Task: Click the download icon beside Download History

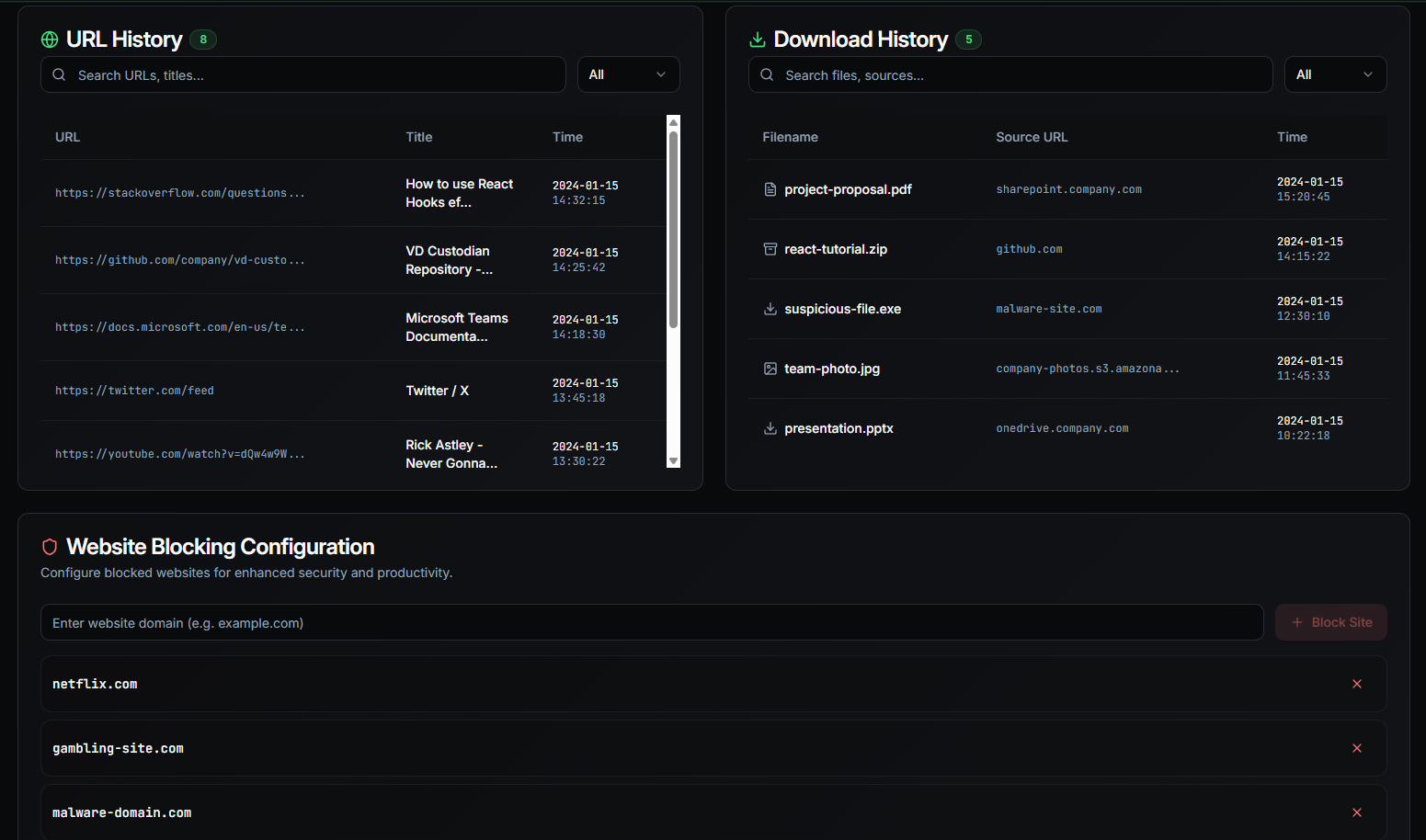Action: (758, 40)
